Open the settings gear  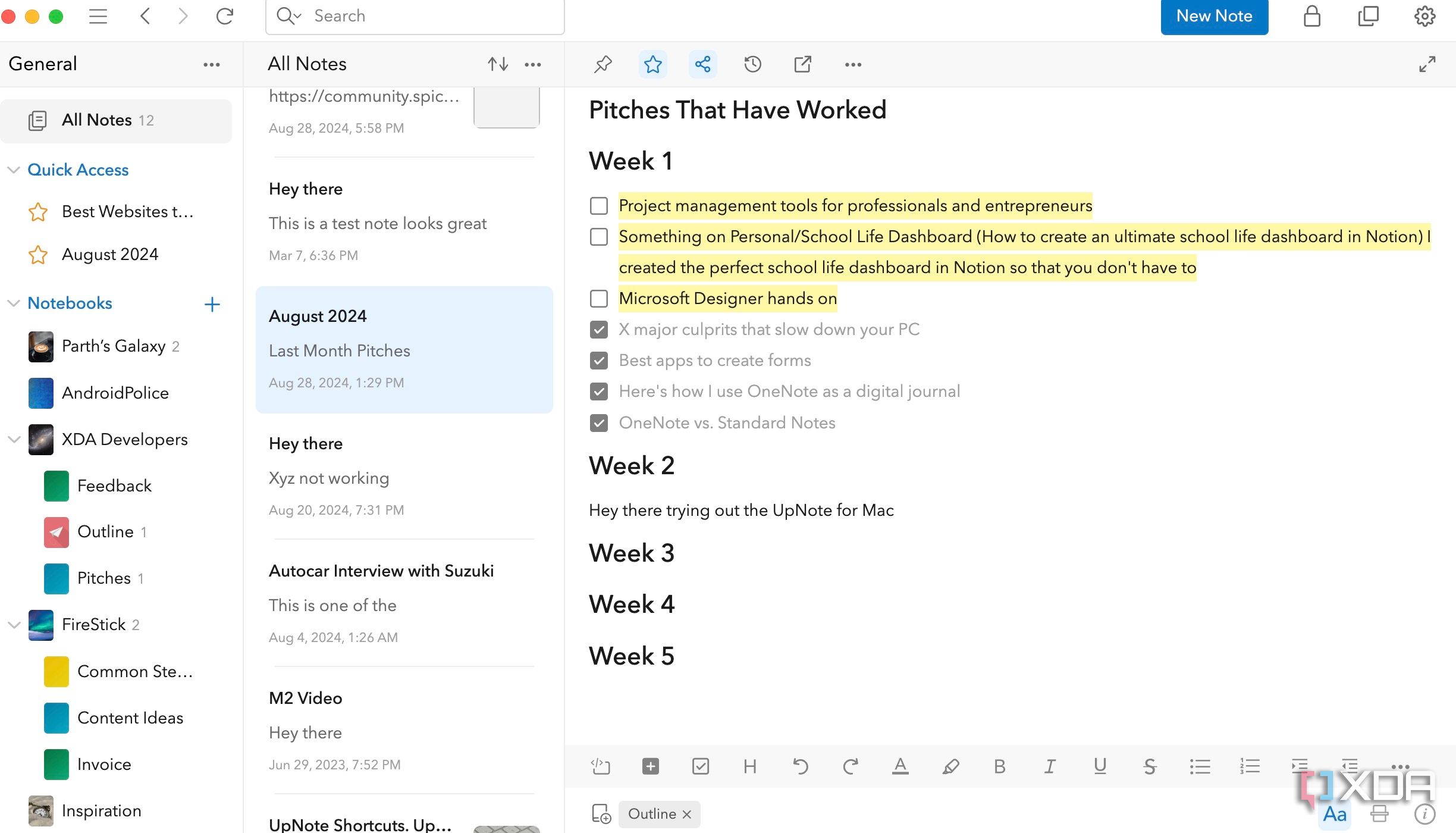(1424, 16)
